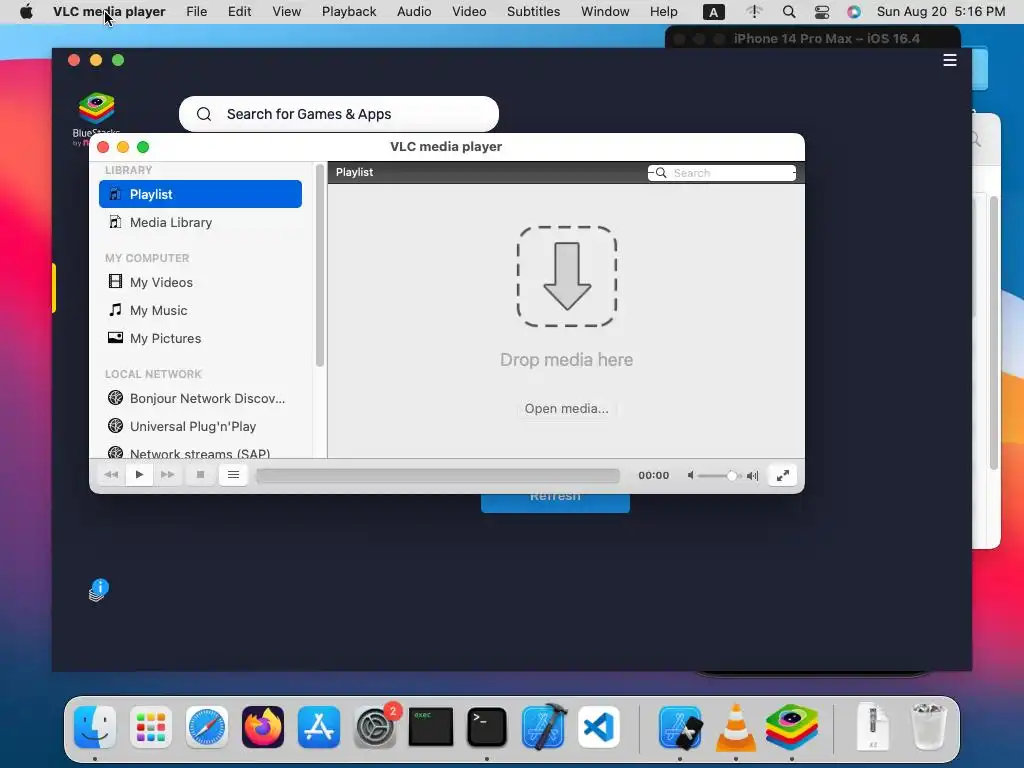
Task: Open the Edit menu
Action: pos(240,12)
